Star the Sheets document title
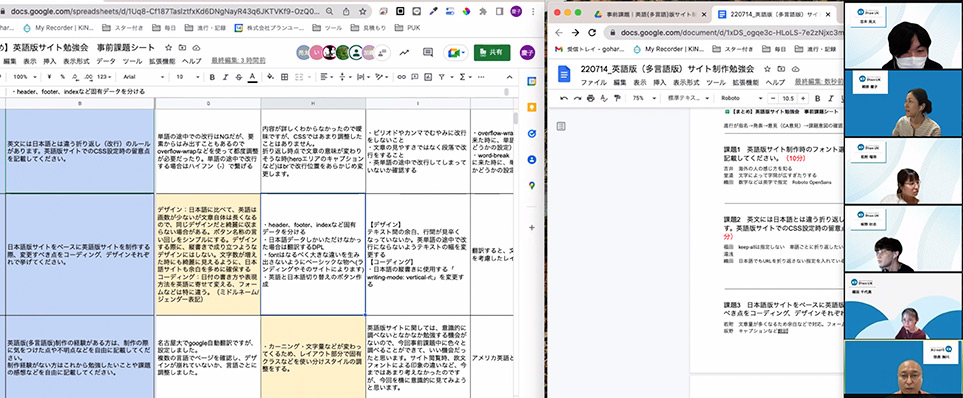This screenshot has height=398, width=963. tap(168, 47)
